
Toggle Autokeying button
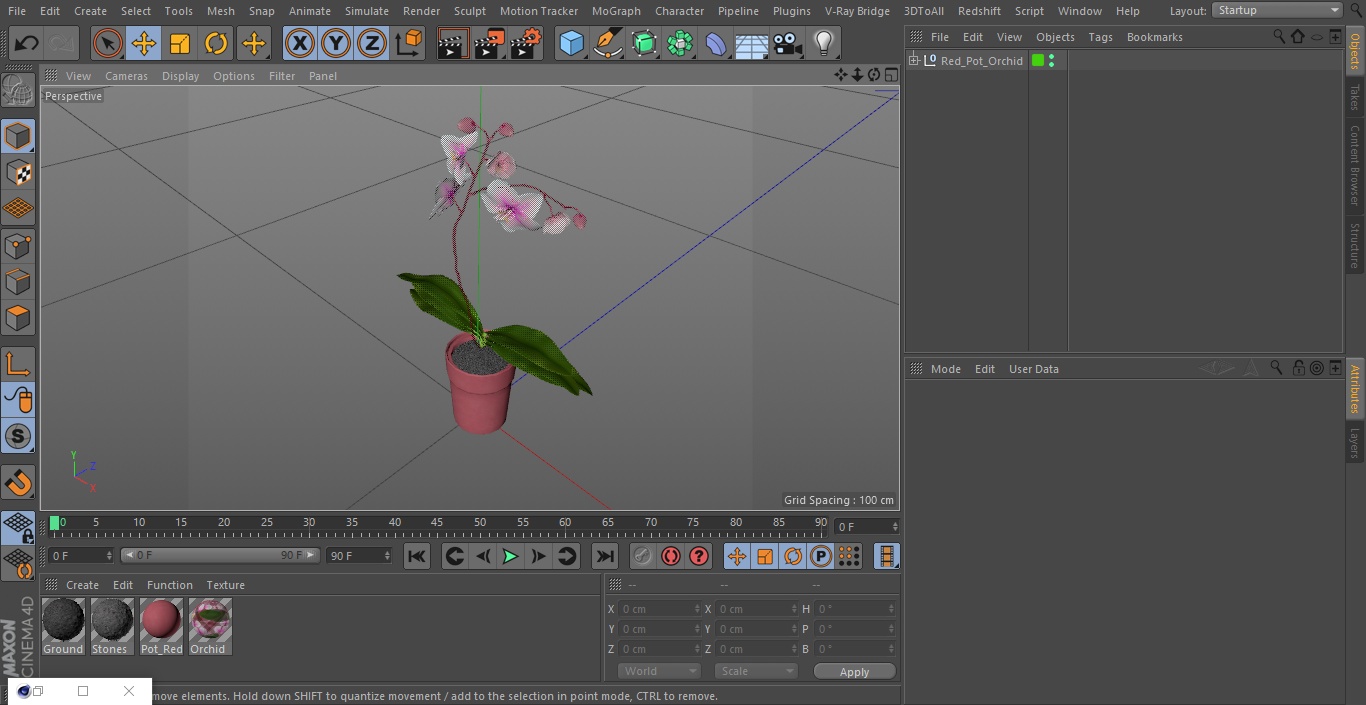point(671,556)
